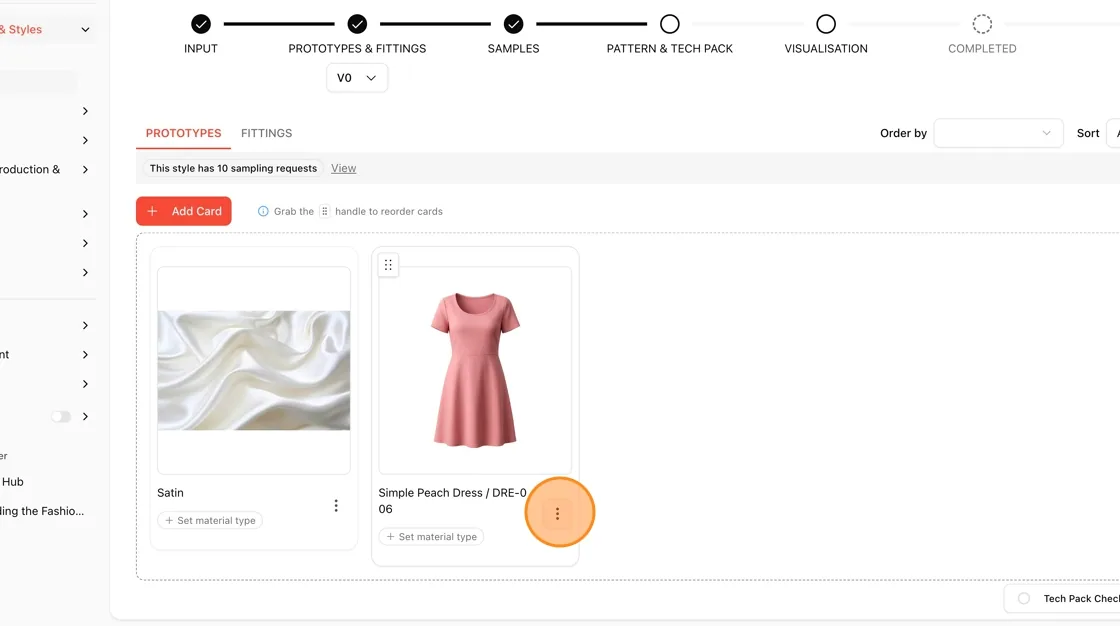Open the Simple Peach Dress image
1120x626 pixels.
[475, 370]
